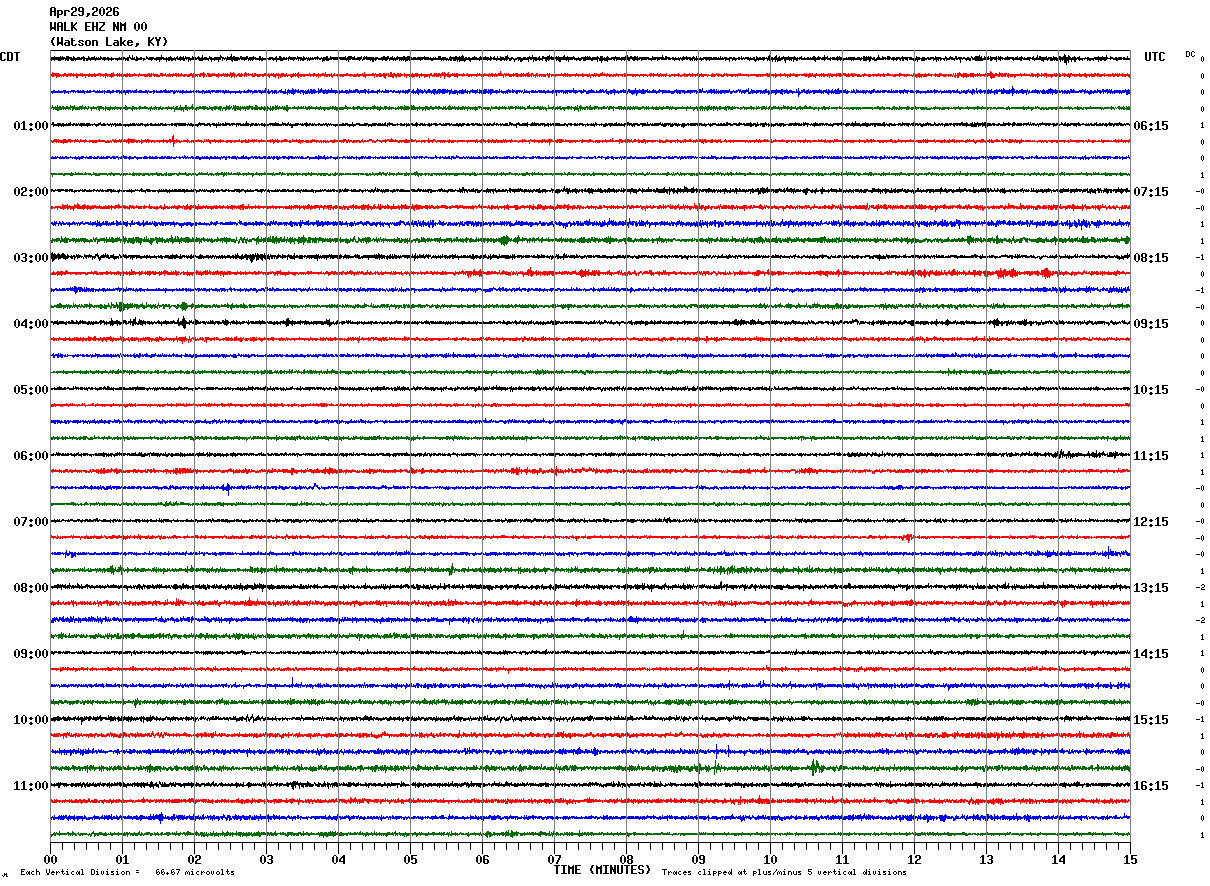Click the UTC time label '12:15'

1151,522
